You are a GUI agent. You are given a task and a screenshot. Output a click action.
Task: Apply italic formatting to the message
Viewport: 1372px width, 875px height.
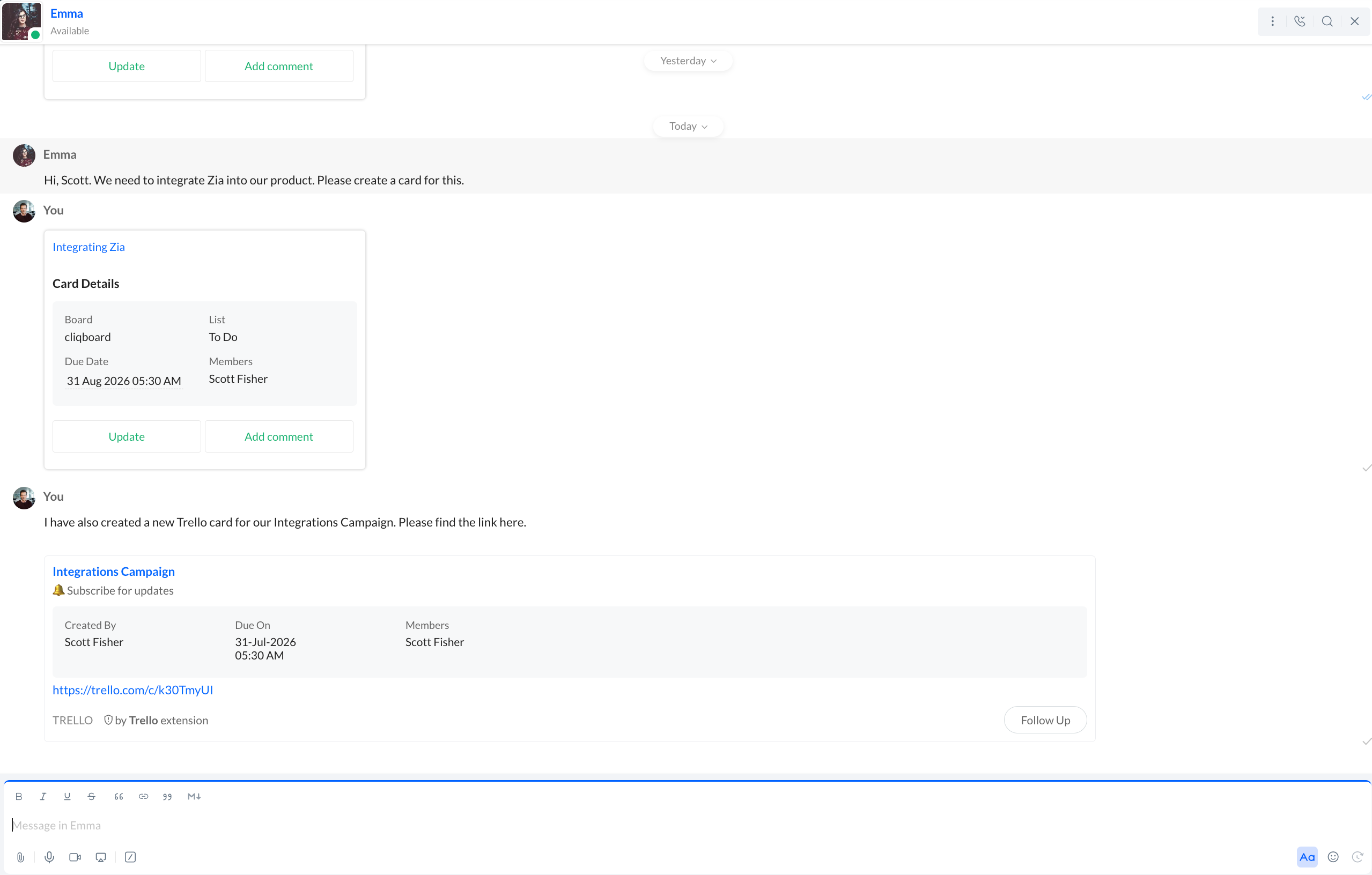[x=43, y=796]
